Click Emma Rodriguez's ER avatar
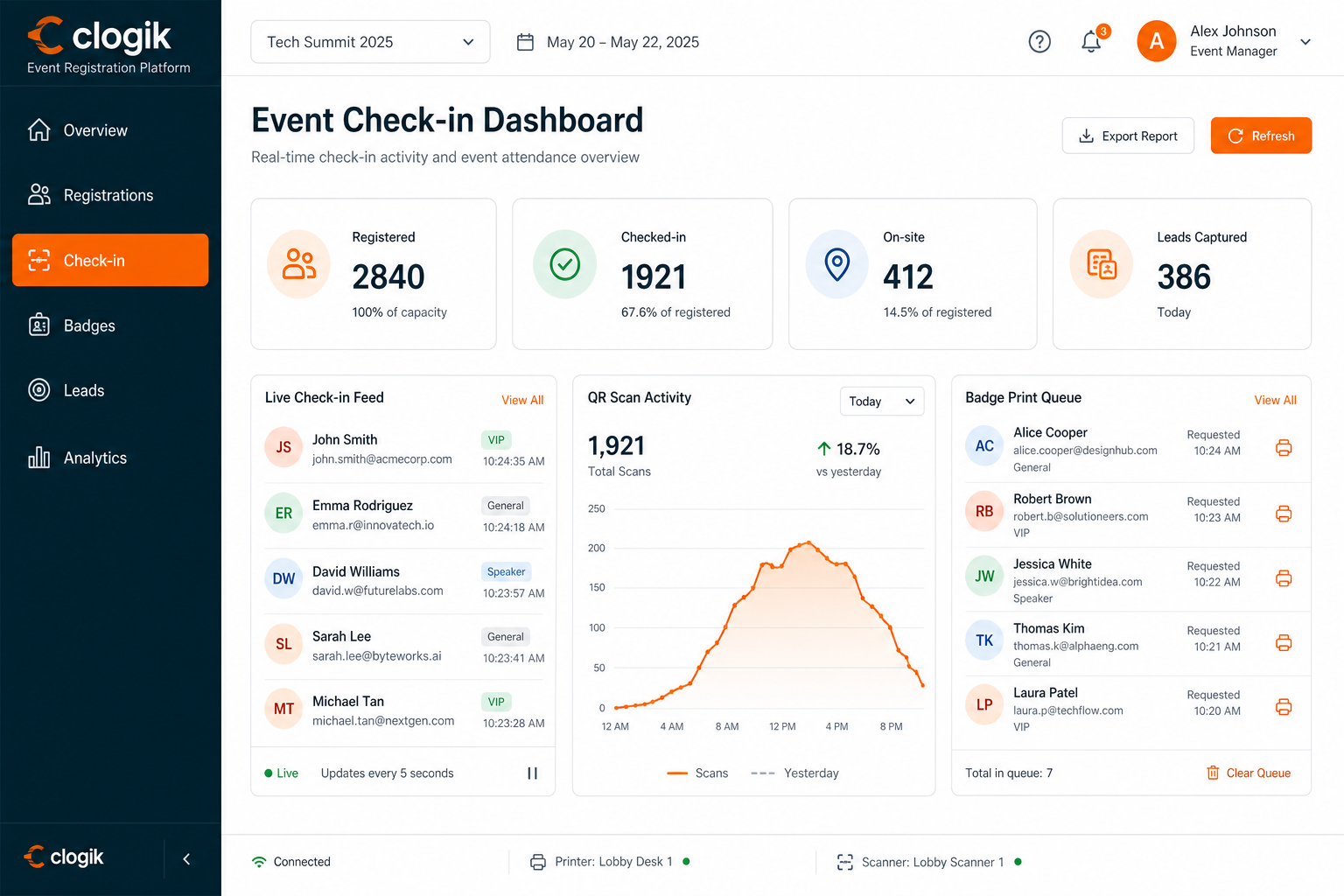Screen dimensions: 1344x896 tap(283, 513)
